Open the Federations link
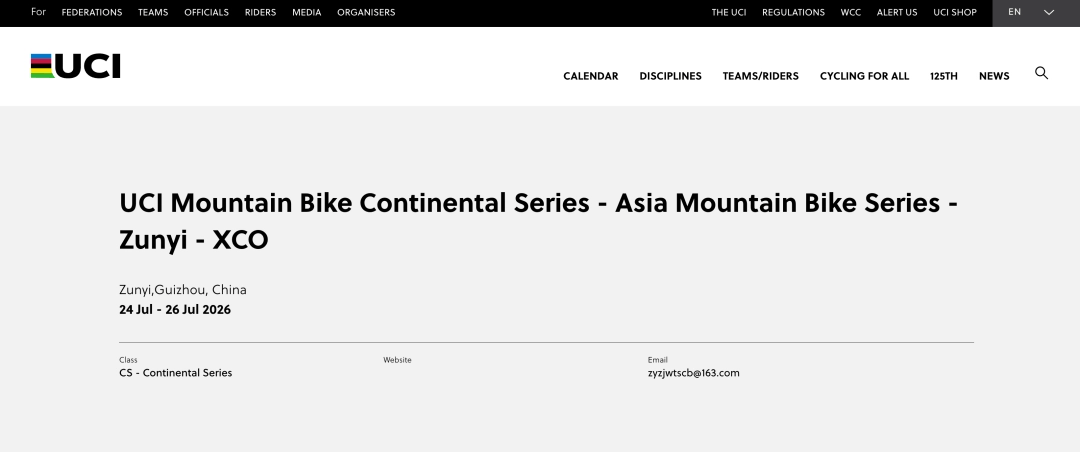The width and height of the screenshot is (1080, 452). tap(92, 12)
